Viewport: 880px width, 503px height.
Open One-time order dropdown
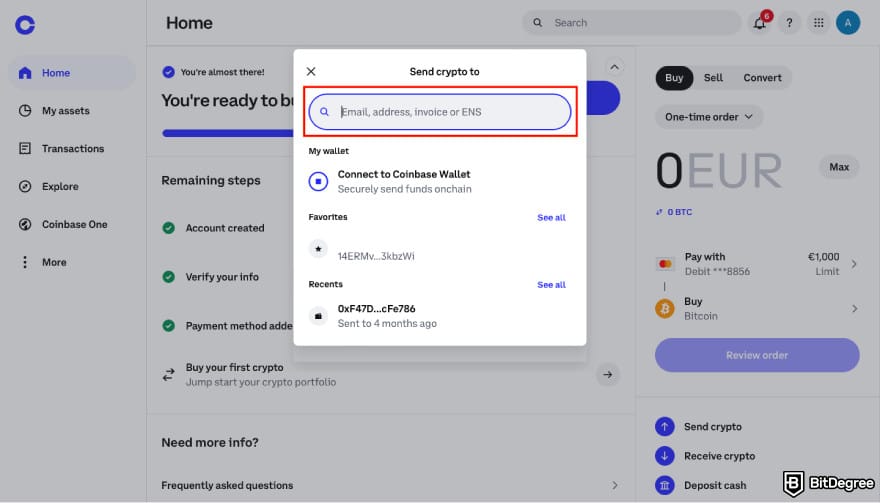click(709, 117)
